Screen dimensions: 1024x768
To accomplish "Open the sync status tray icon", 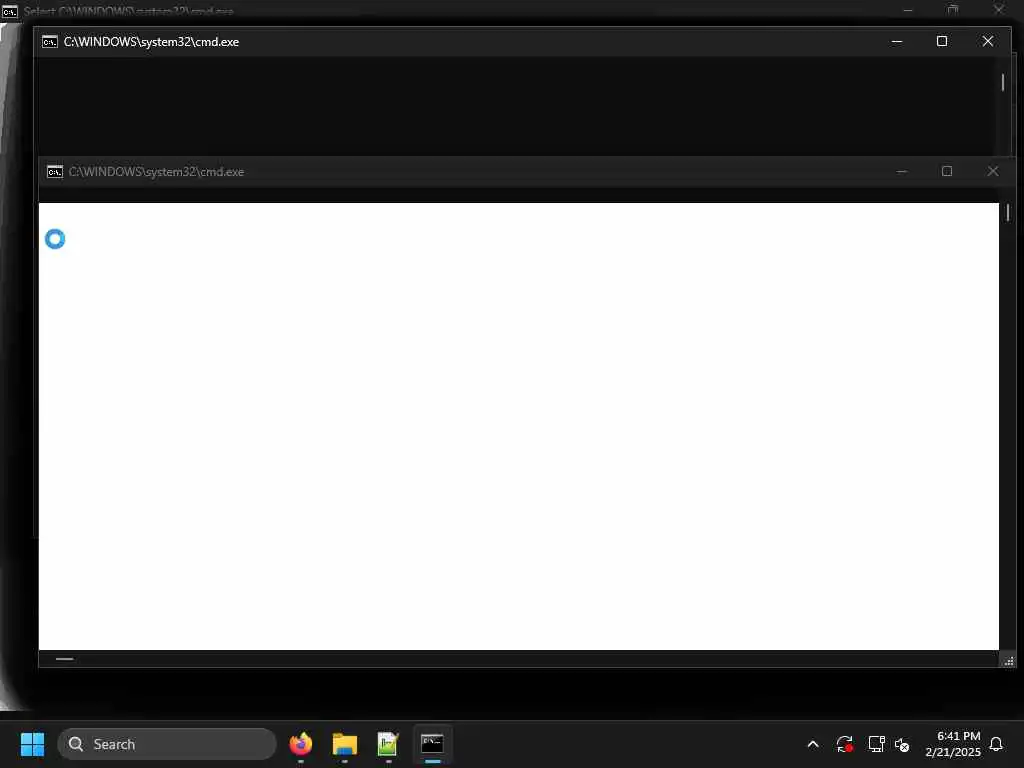I will (x=844, y=744).
